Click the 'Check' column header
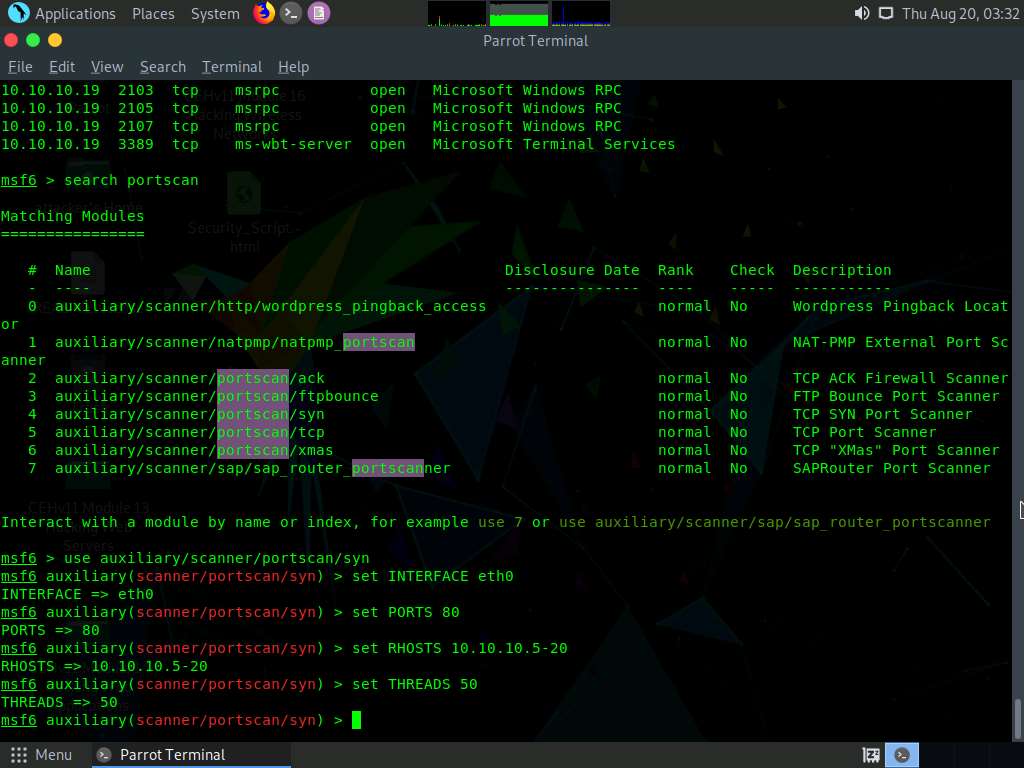The width and height of the screenshot is (1024, 768). tap(752, 270)
